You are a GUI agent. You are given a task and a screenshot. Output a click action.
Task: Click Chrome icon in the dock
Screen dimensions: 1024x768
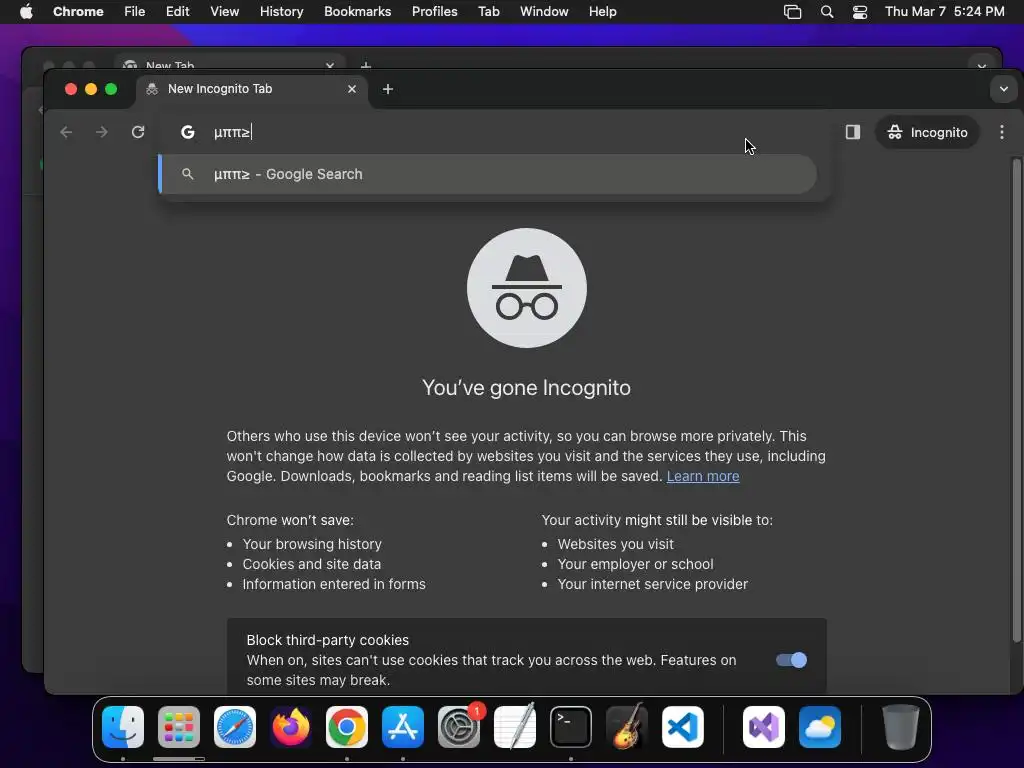click(347, 727)
